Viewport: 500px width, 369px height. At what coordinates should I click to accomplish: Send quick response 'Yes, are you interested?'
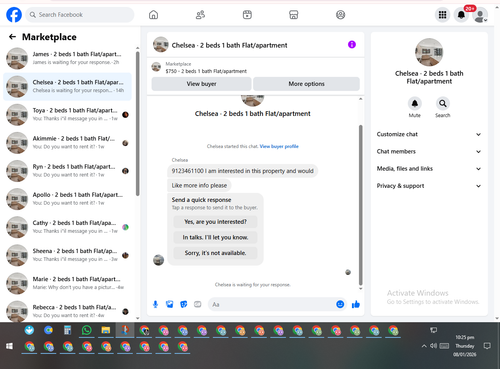(x=215, y=222)
